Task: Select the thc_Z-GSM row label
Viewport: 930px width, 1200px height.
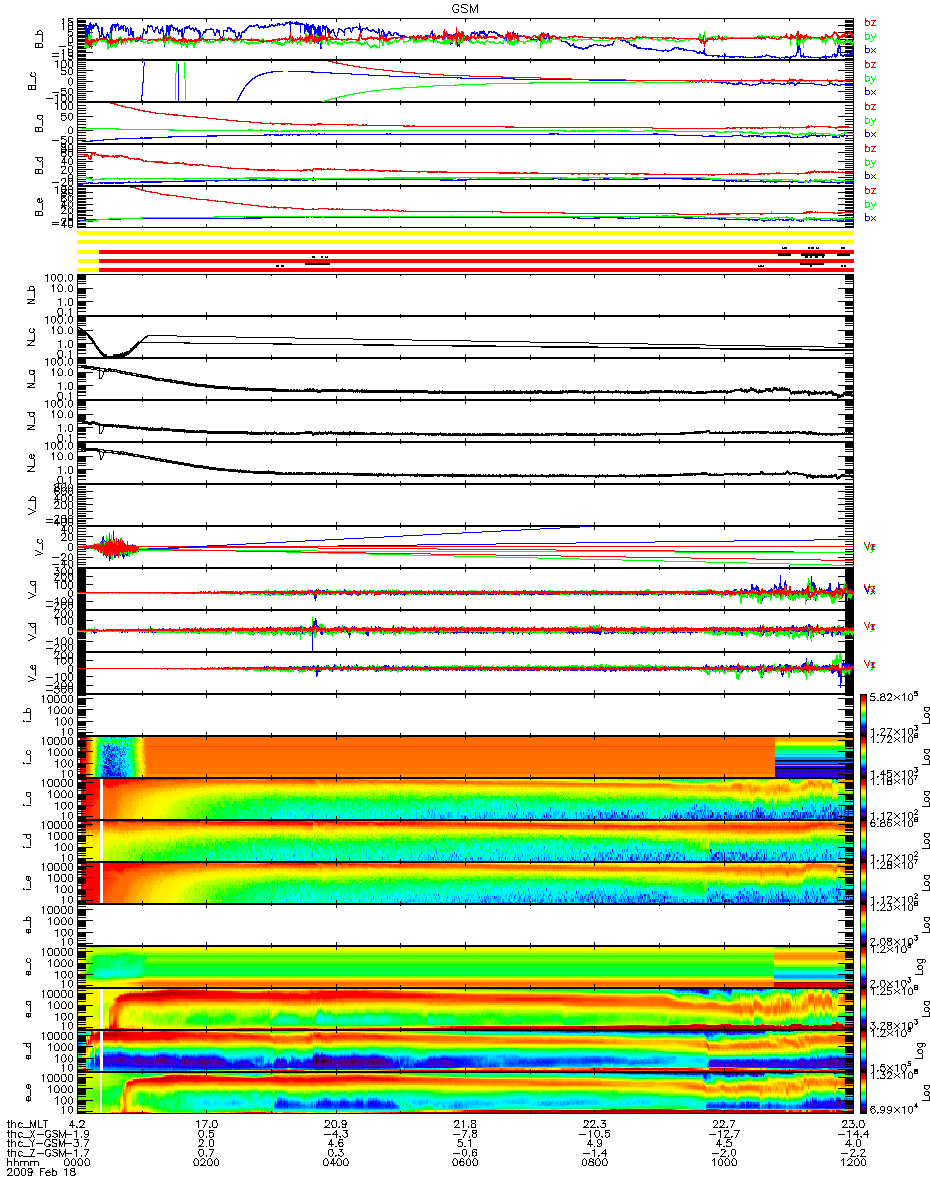Action: point(36,1154)
